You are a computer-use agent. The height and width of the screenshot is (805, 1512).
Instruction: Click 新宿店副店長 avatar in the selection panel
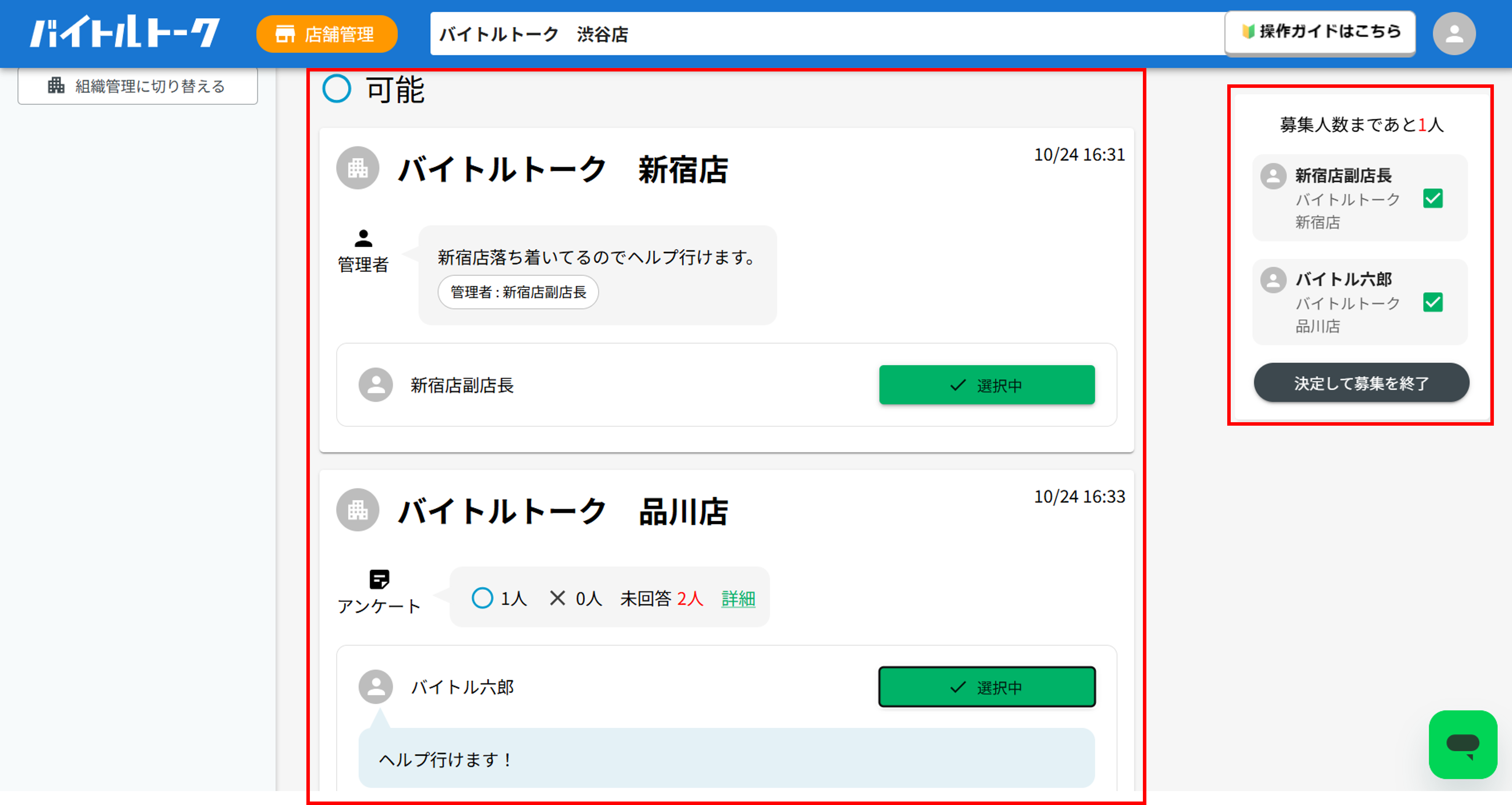[1273, 176]
